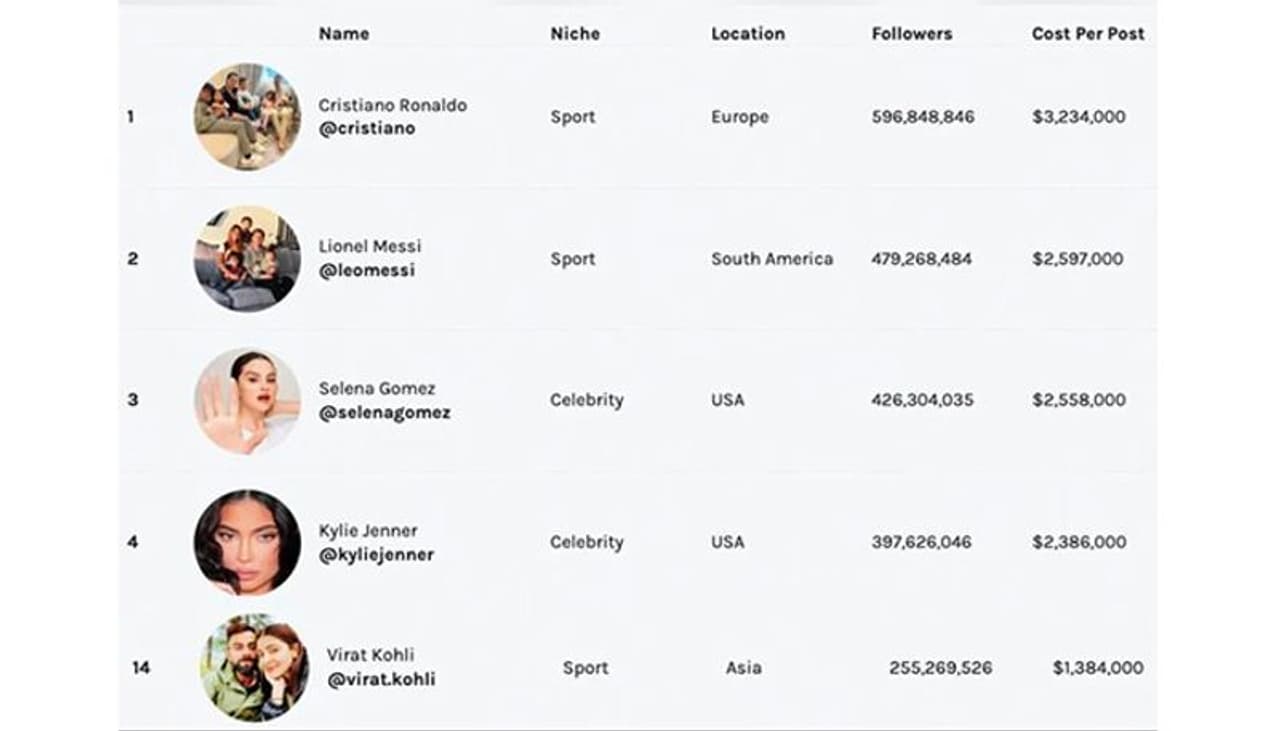Sort by the Followers column header
1280x731 pixels.
911,34
